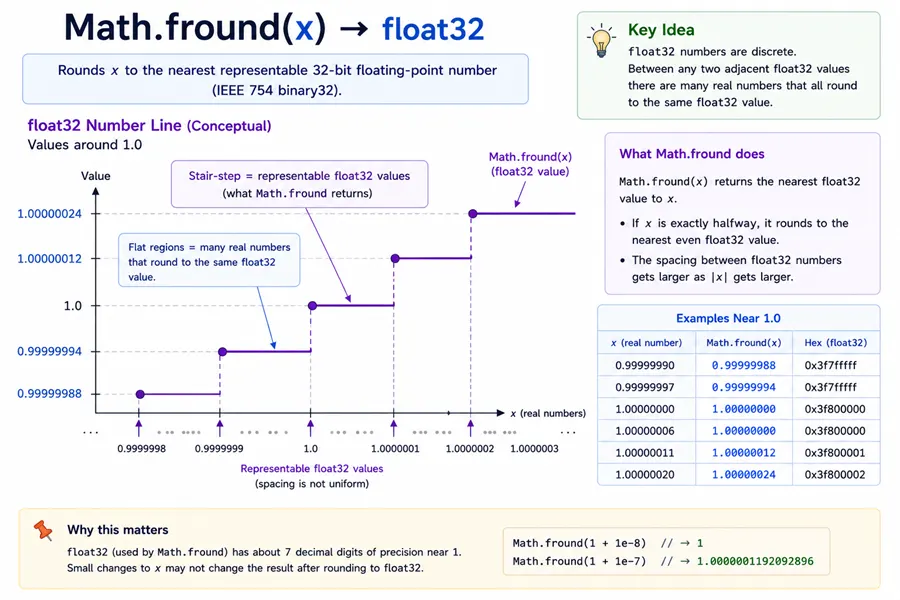Screen dimensions: 900x600
Task: Click 0x3f800000 in the 1.00000006 row
Action: [x=835, y=431]
